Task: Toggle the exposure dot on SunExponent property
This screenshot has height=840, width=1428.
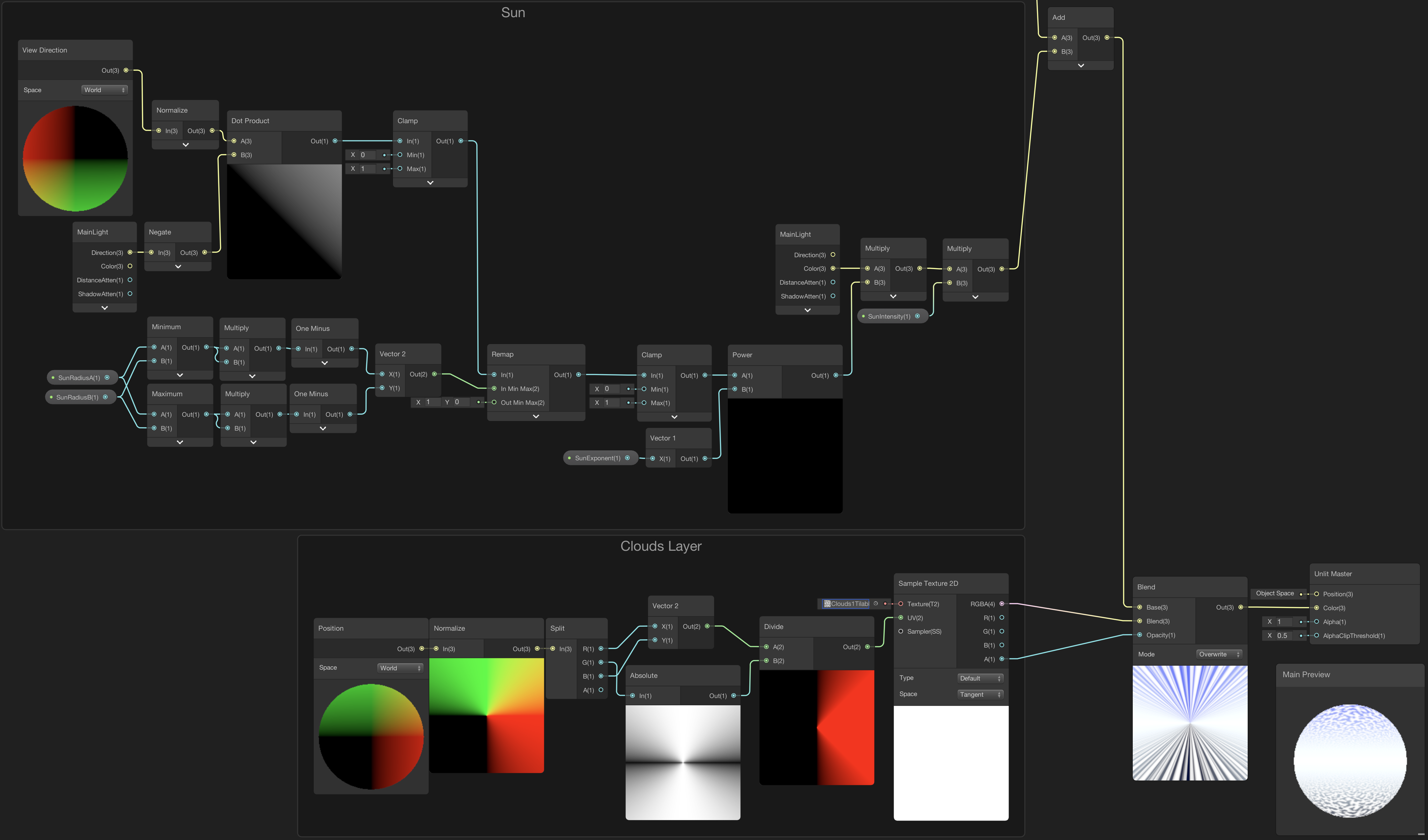Action: click(x=570, y=458)
